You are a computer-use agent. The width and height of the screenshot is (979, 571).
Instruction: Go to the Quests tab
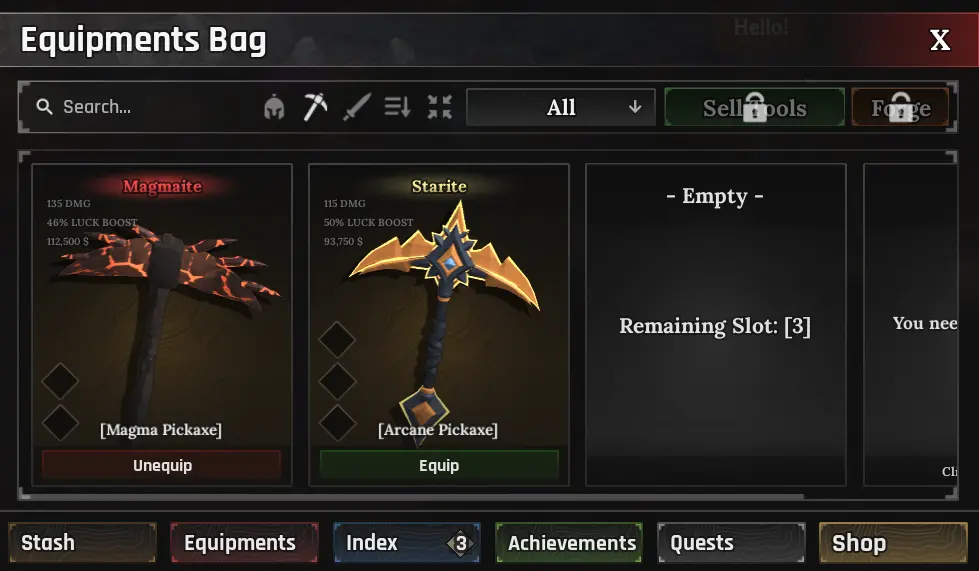pos(731,542)
